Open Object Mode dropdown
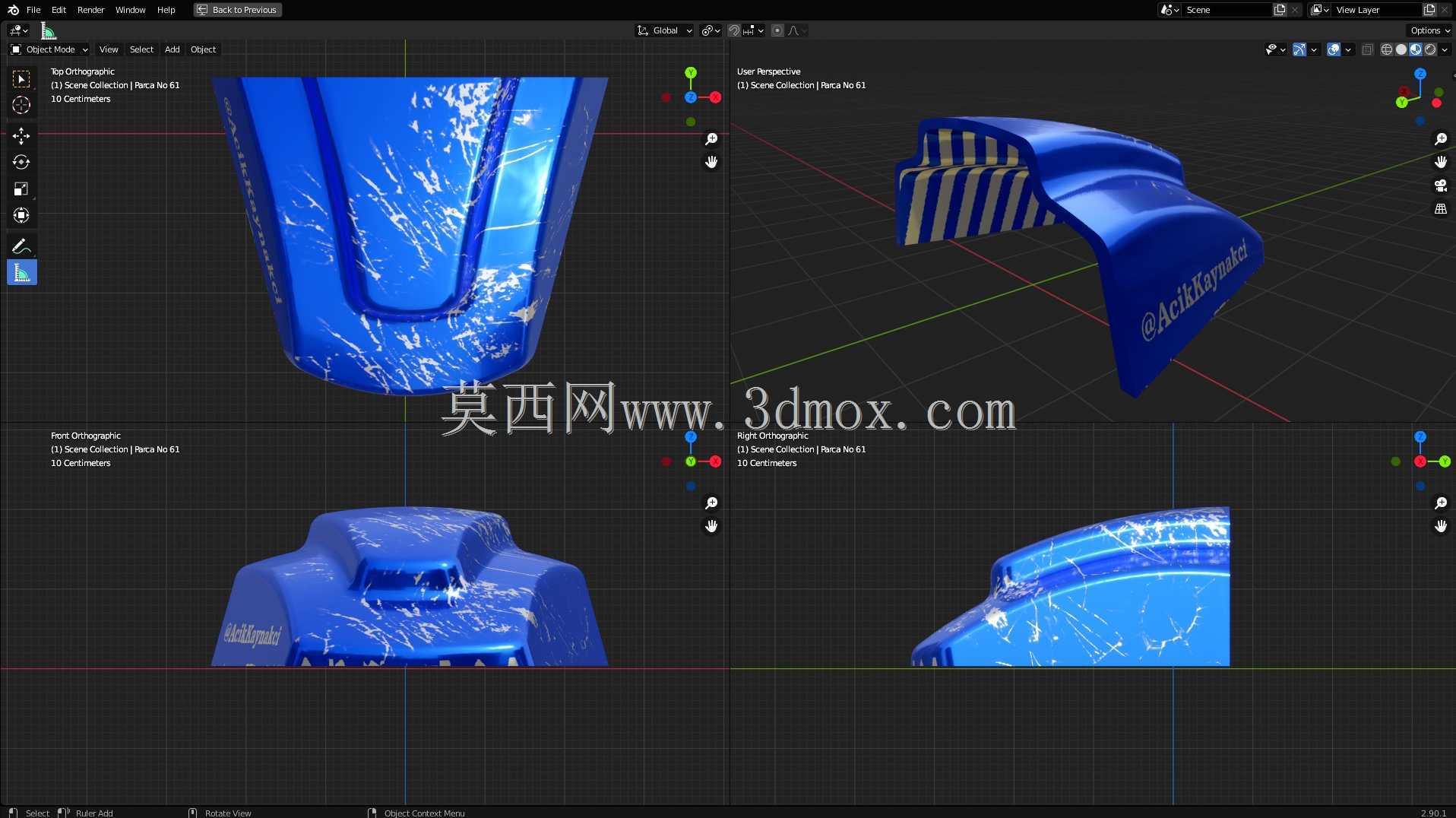 (49, 49)
